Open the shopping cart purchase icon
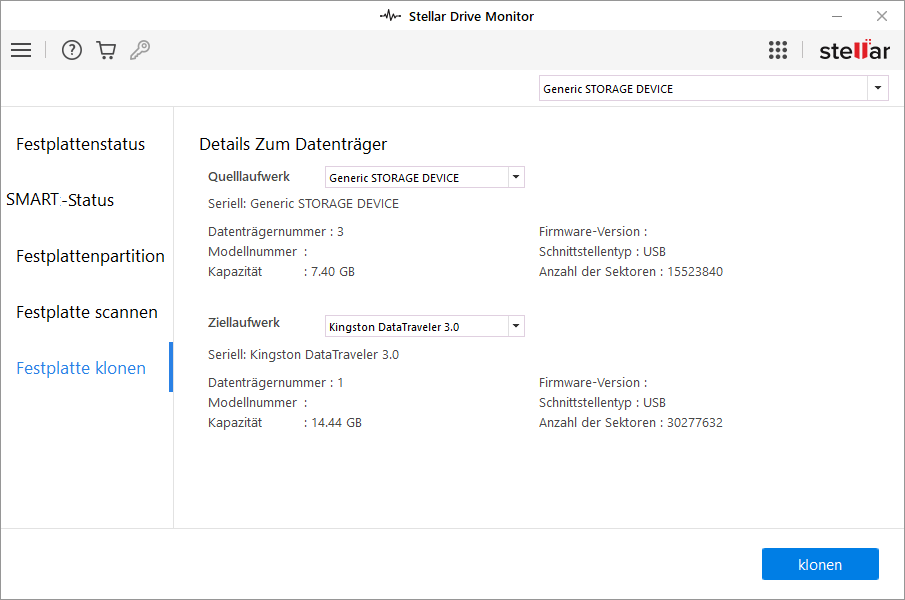Image resolution: width=905 pixels, height=600 pixels. pos(106,50)
